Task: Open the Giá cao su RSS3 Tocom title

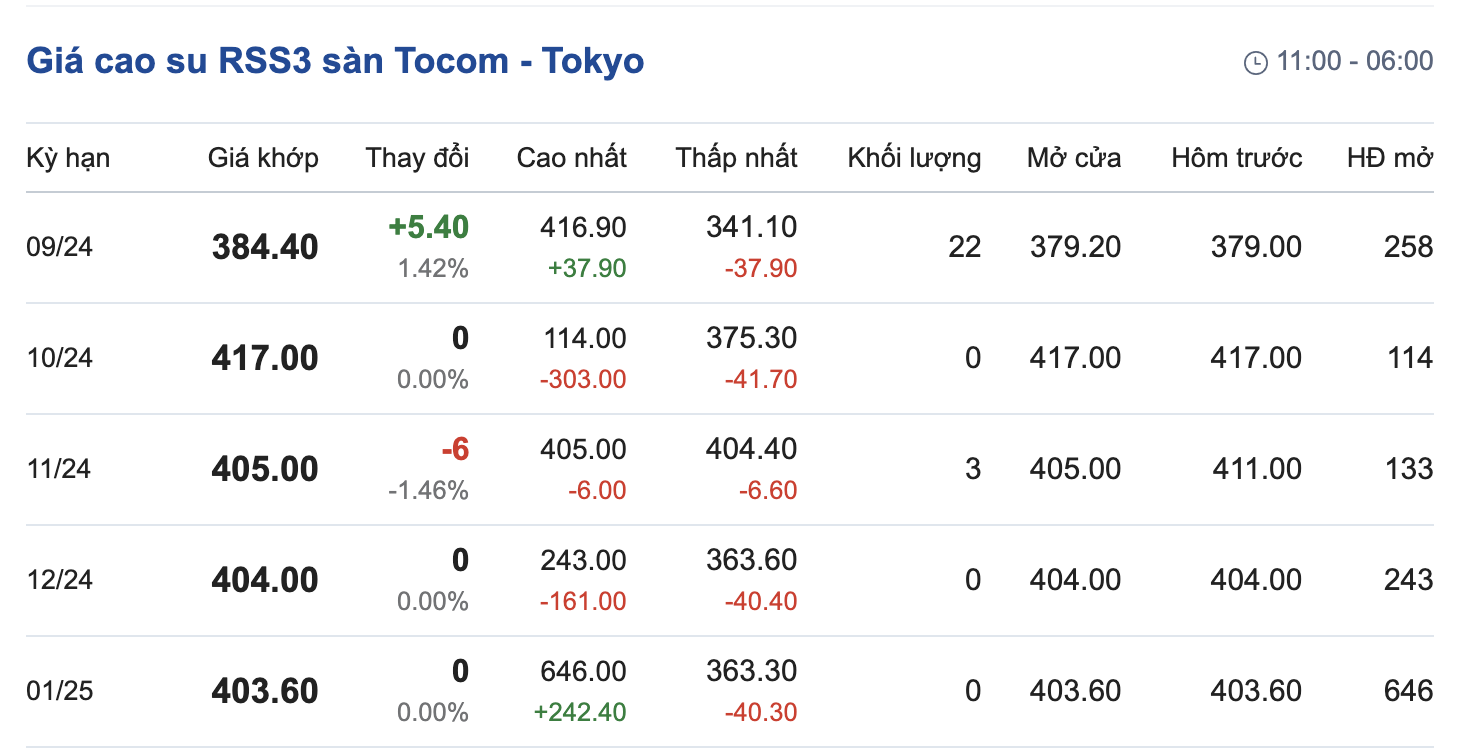Action: tap(335, 61)
